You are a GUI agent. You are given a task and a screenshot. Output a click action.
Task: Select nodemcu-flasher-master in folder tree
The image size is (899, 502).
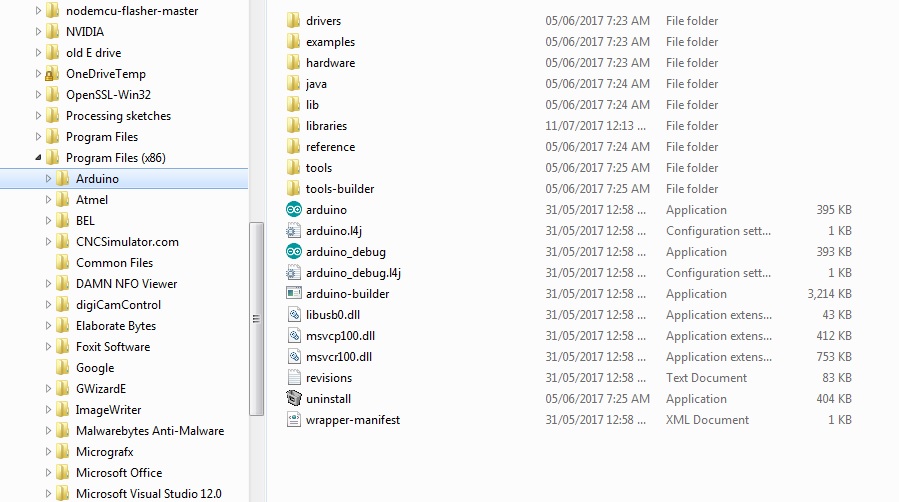pyautogui.click(x=132, y=11)
